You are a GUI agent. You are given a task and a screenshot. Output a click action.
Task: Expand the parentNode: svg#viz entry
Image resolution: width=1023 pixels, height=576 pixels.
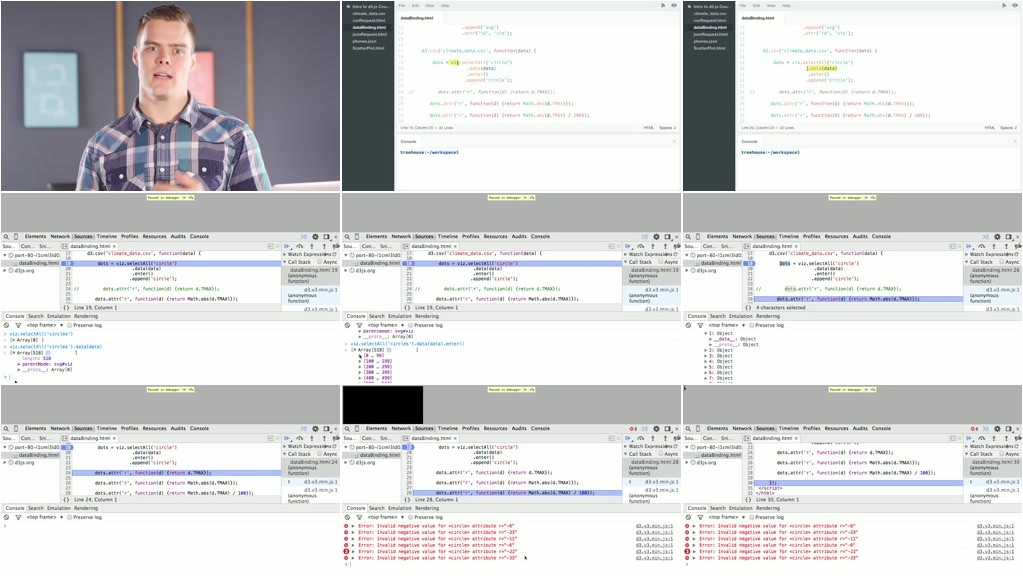point(19,364)
